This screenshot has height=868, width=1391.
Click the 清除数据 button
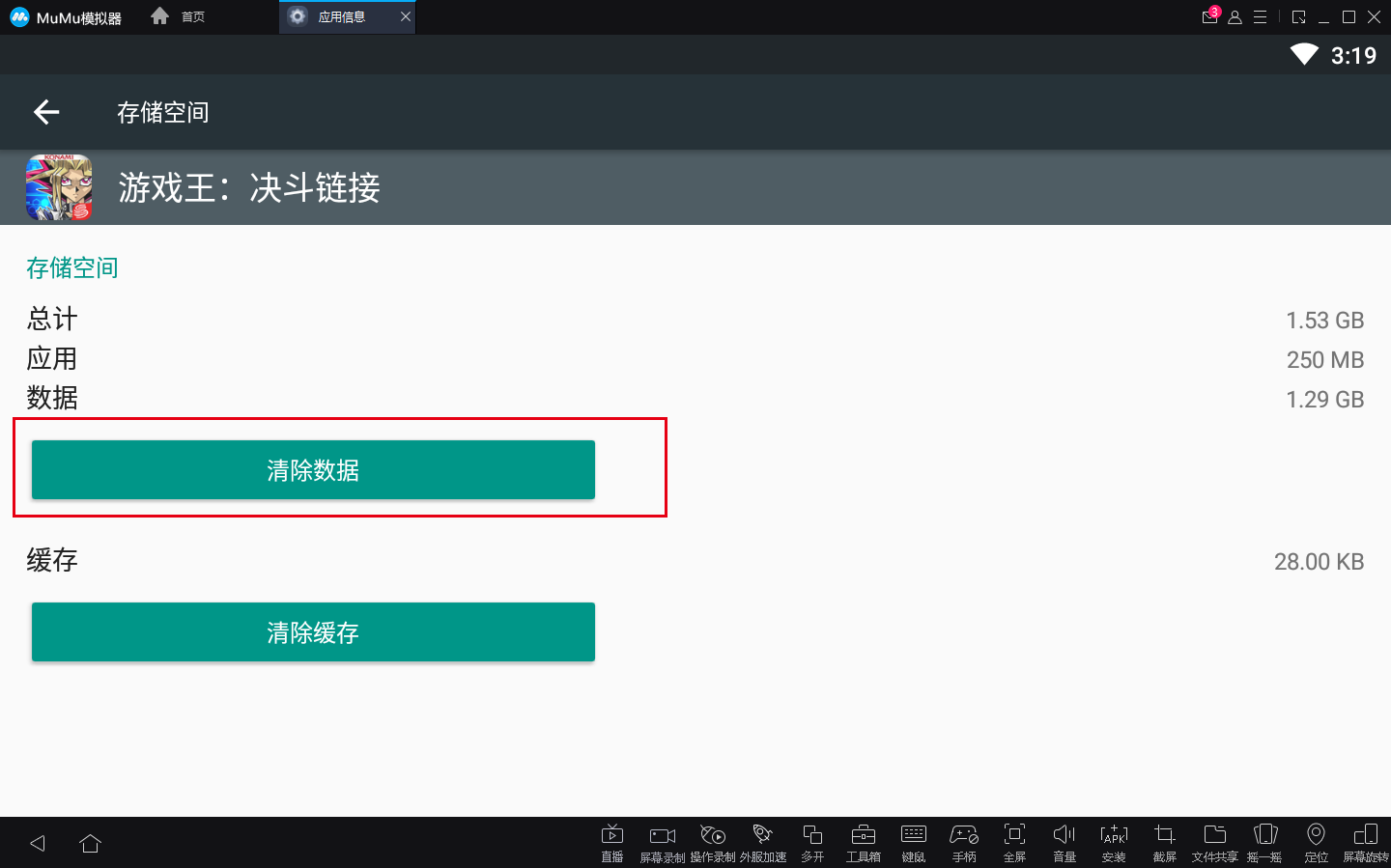pos(313,470)
